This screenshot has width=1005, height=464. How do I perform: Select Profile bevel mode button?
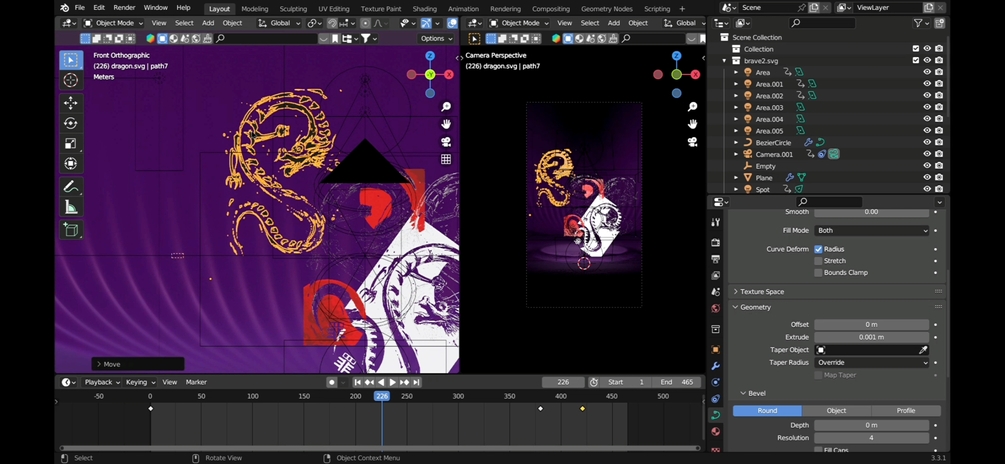(906, 410)
